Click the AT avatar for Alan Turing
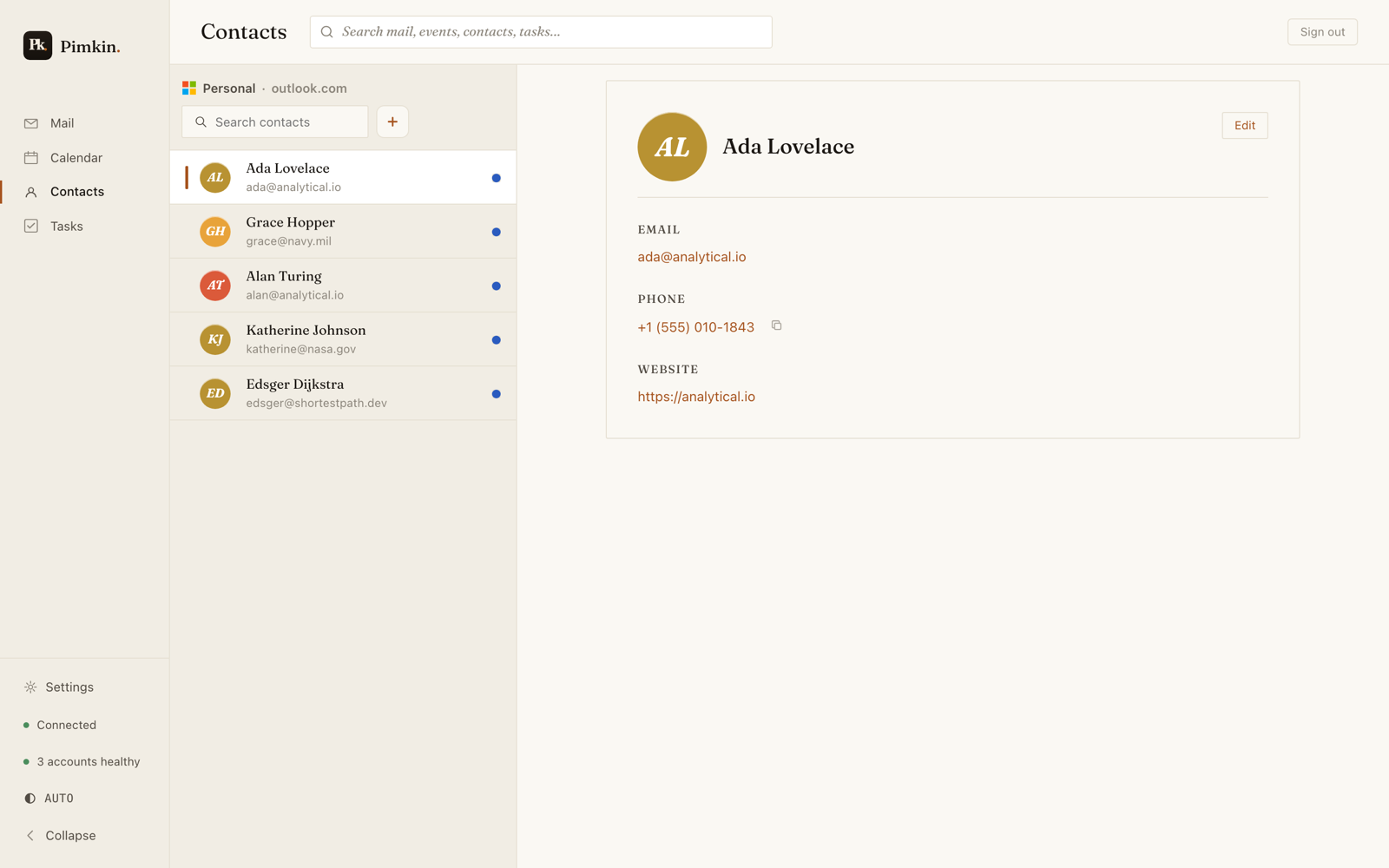This screenshot has width=1389, height=868. 215,286
